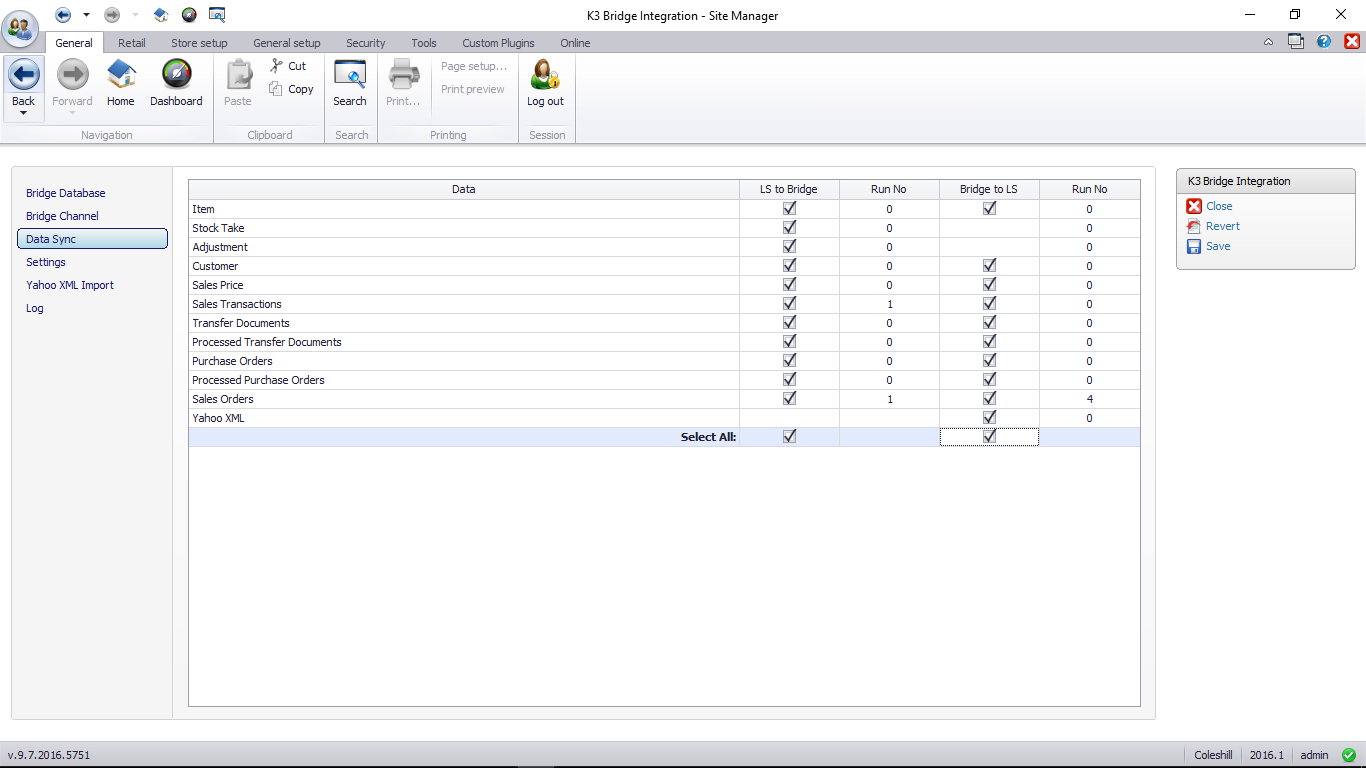Uncheck LS to Bridge for Item row
The height and width of the screenshot is (768, 1366).
[789, 209]
